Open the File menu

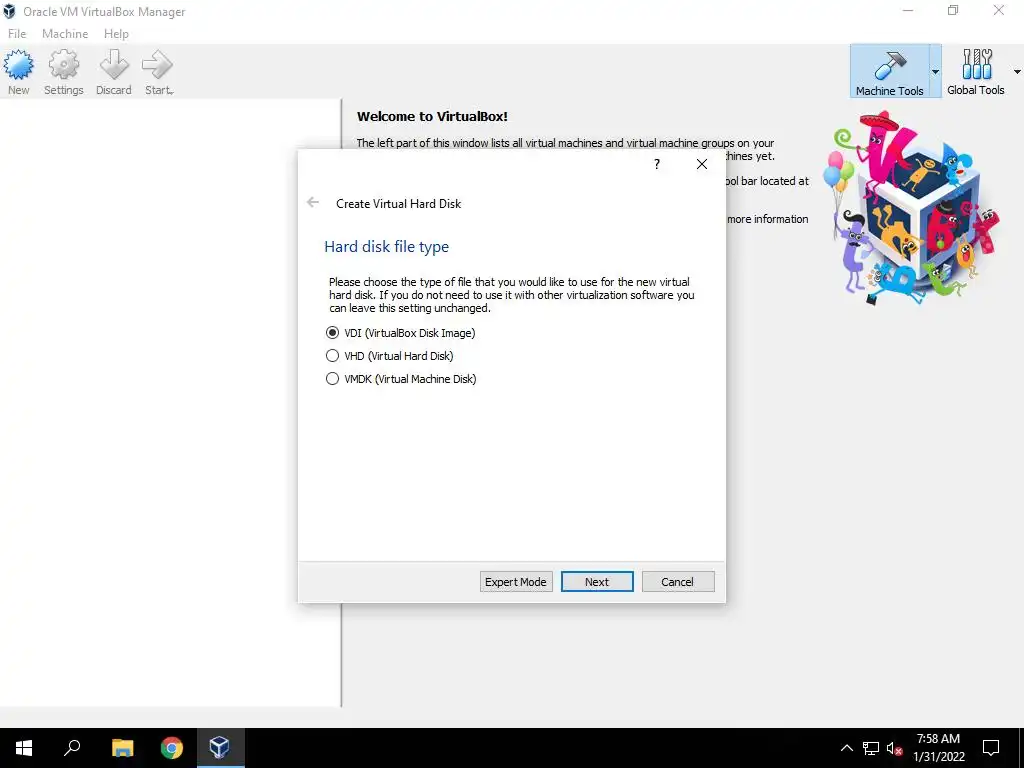(17, 34)
